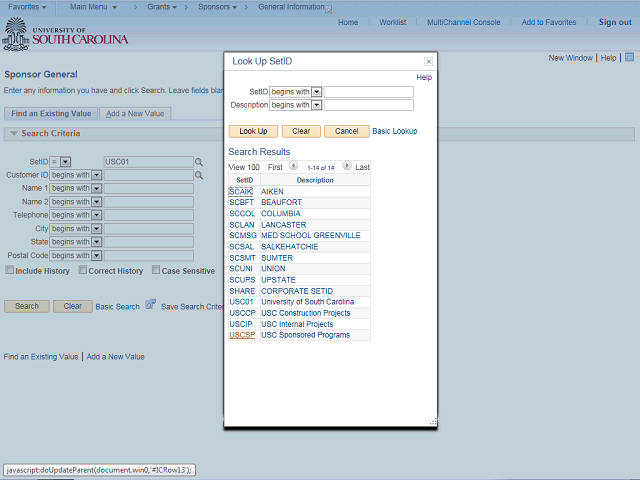The width and height of the screenshot is (640, 480).
Task: Switch to Add a New Value tab
Action: coord(135,113)
